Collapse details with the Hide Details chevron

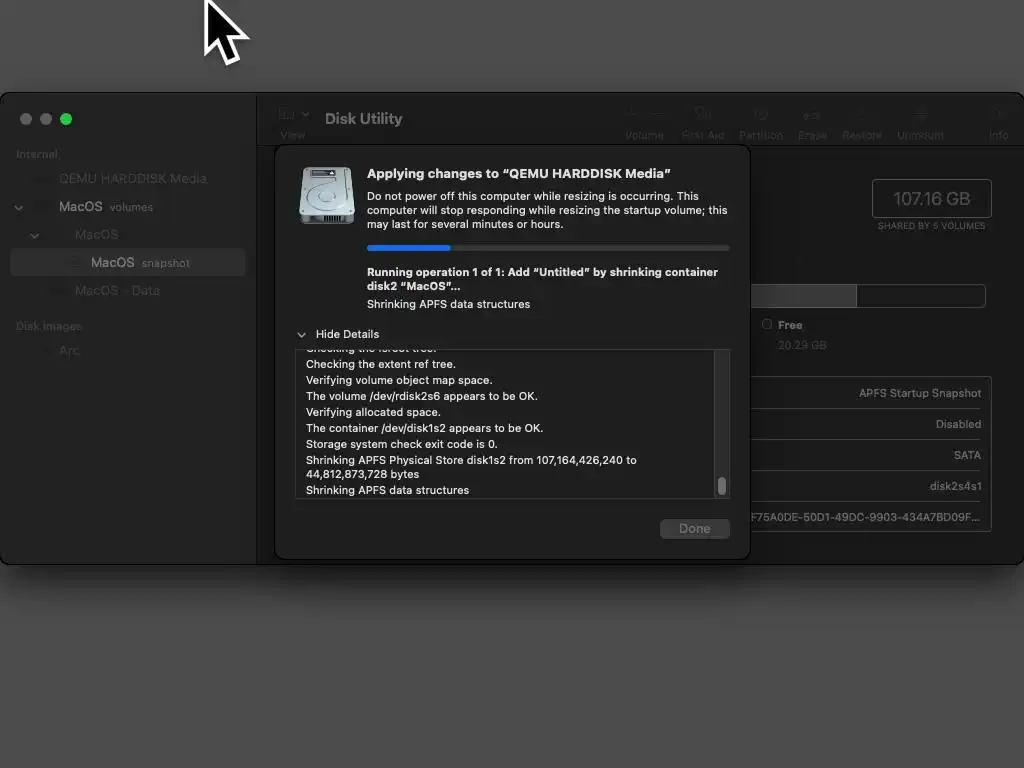click(302, 335)
